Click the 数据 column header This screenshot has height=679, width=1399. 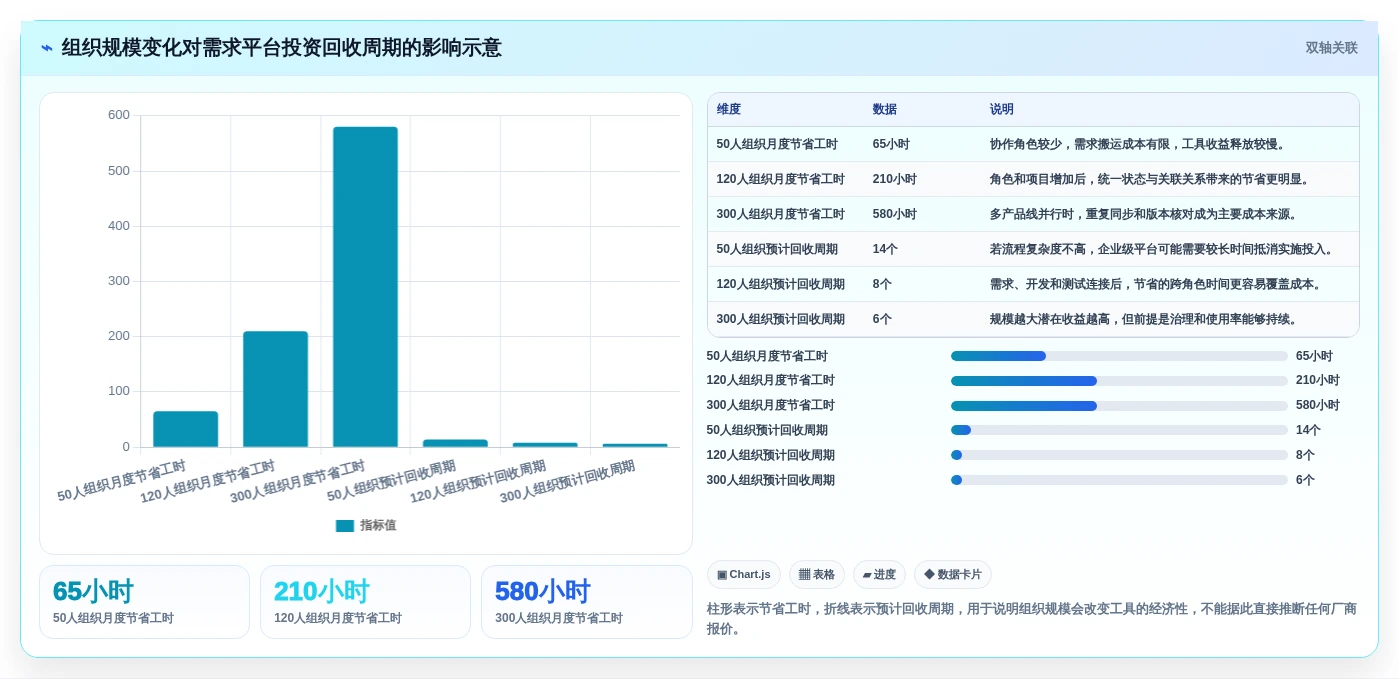click(x=885, y=110)
